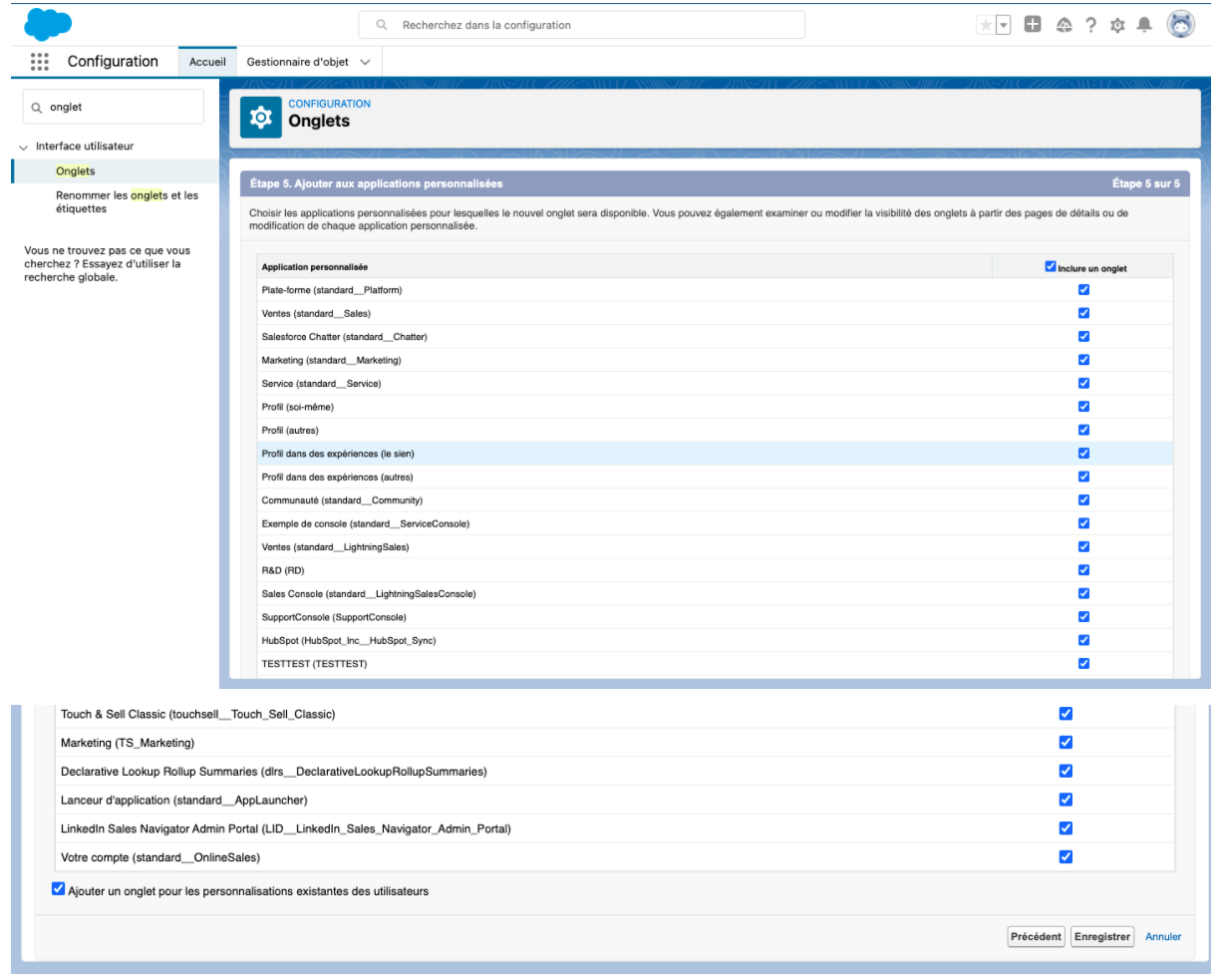Uncheck Profil dans des expériences (autres)
Screen dimensions: 1226x980
[1083, 477]
